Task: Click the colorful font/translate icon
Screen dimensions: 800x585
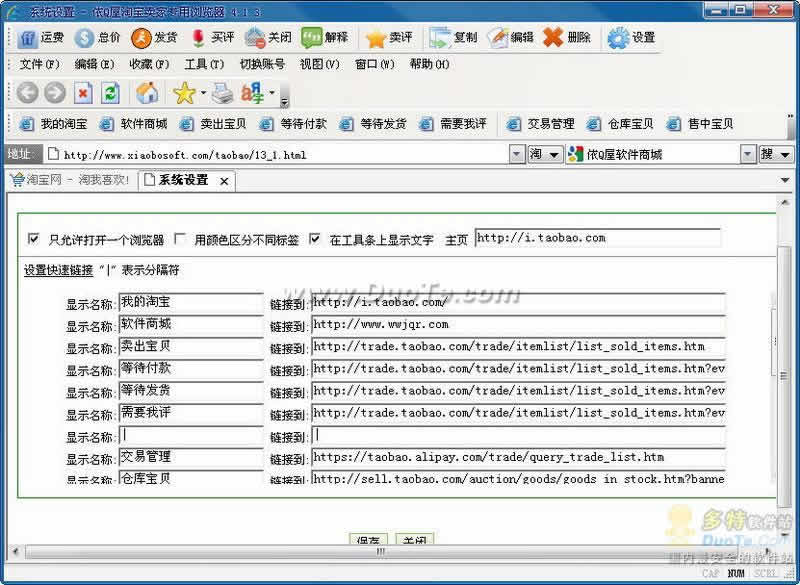Action: (253, 93)
